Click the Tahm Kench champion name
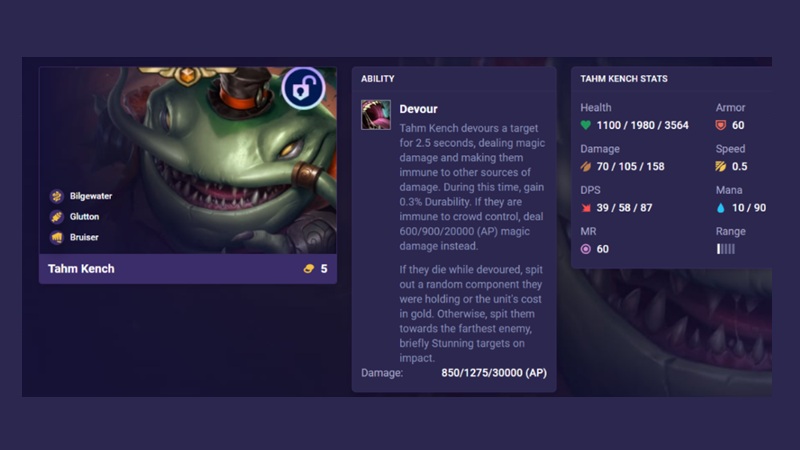800x450 pixels. point(81,269)
